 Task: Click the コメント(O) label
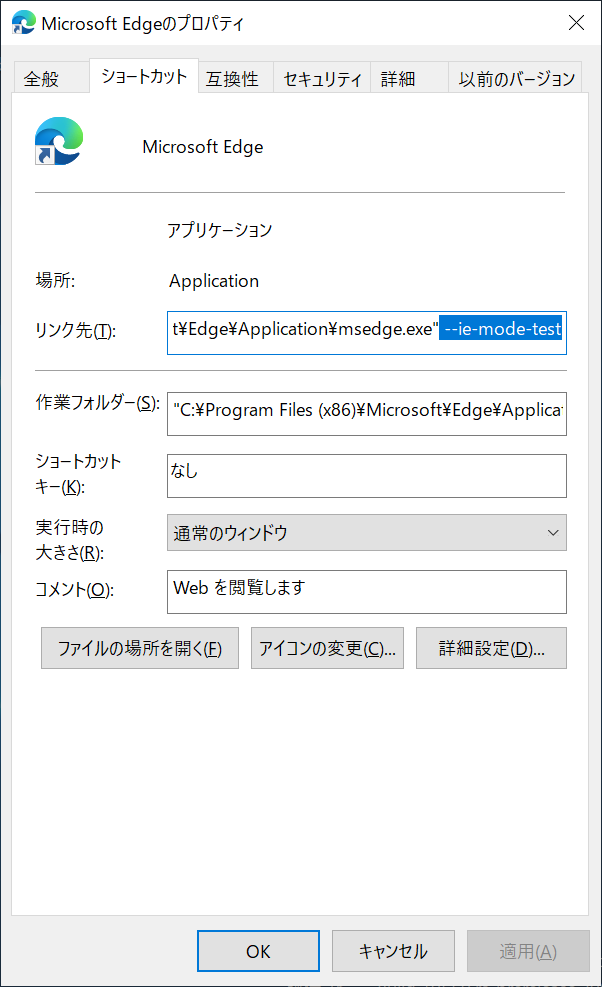(74, 590)
